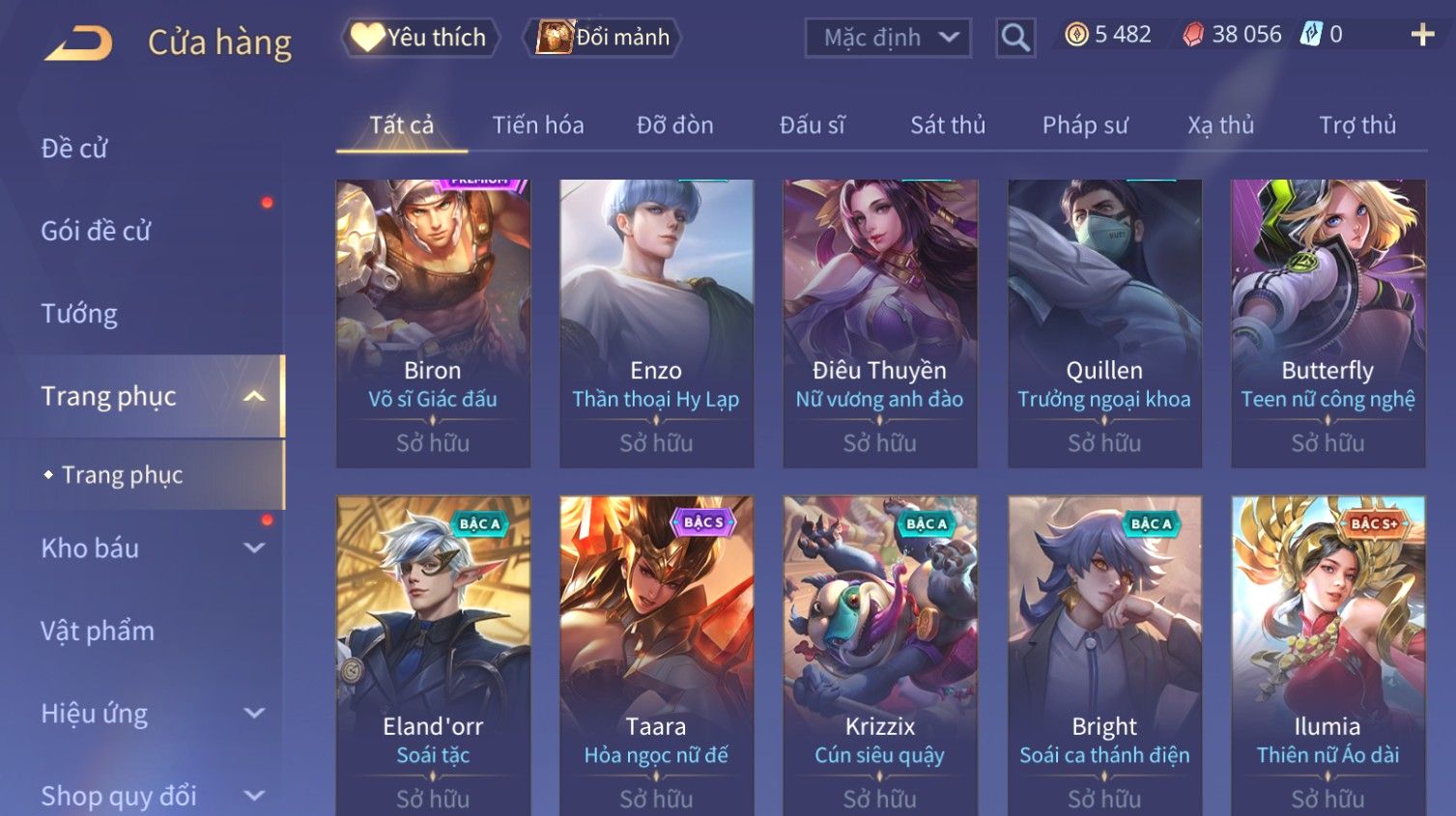Click the plus icon to add currency
The height and width of the screenshot is (816, 1456).
point(1422,35)
